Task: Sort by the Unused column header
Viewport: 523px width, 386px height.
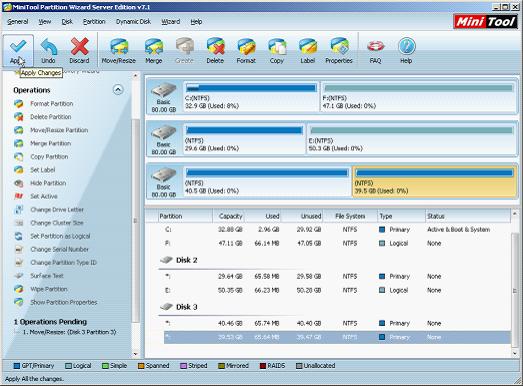Action: (302, 216)
